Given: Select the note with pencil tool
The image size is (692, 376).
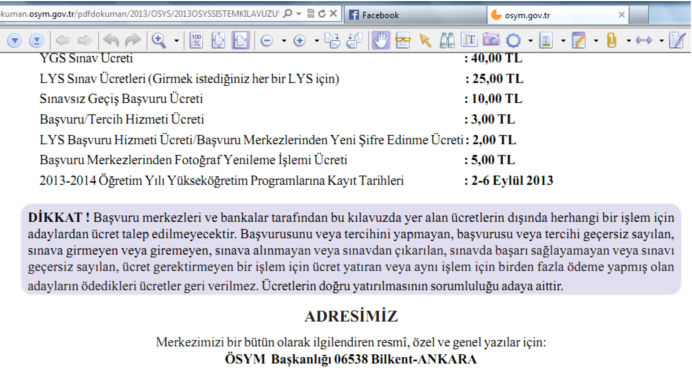Looking at the screenshot, I should coord(579,41).
